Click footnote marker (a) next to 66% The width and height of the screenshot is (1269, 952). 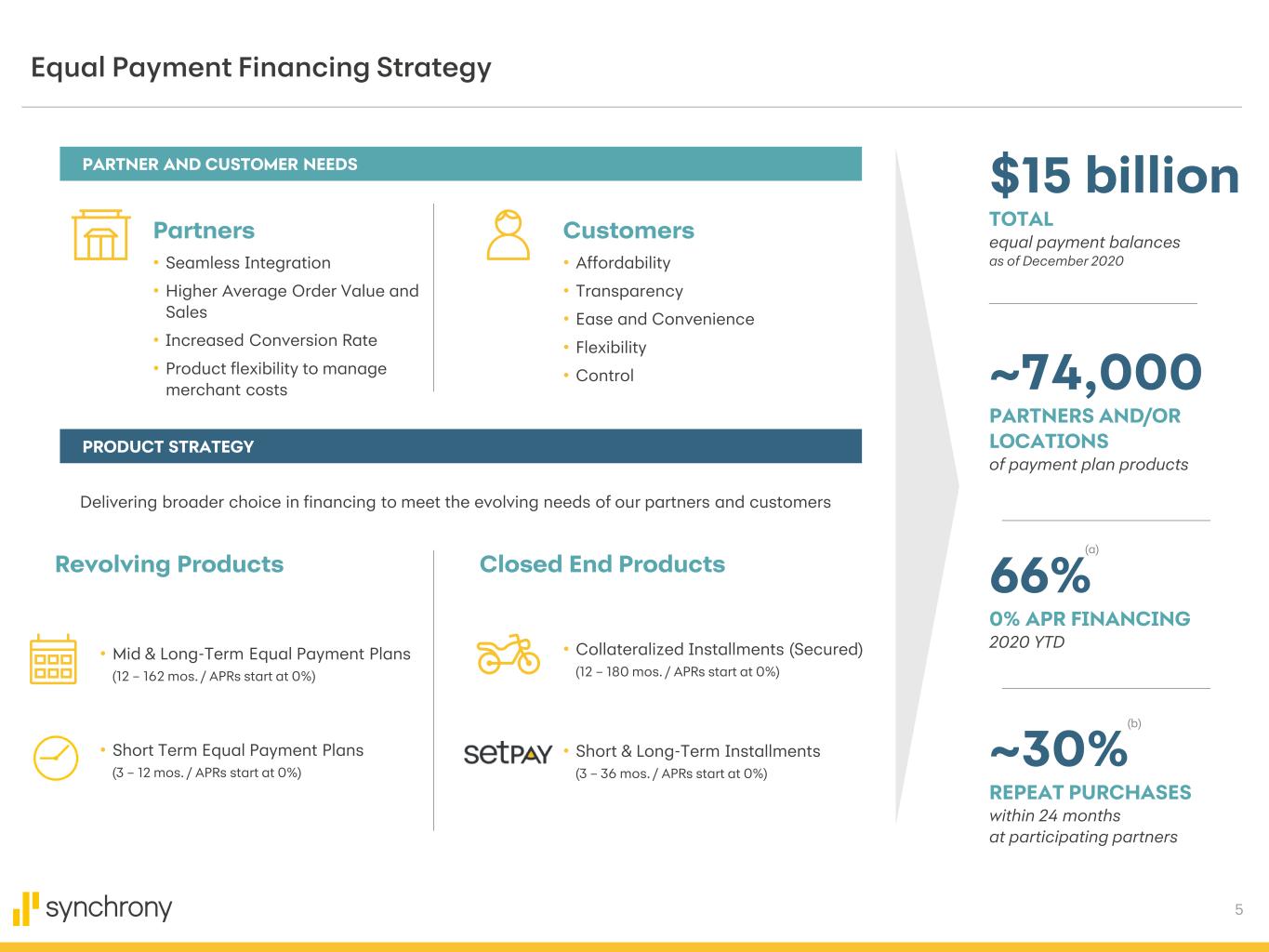pos(1092,550)
